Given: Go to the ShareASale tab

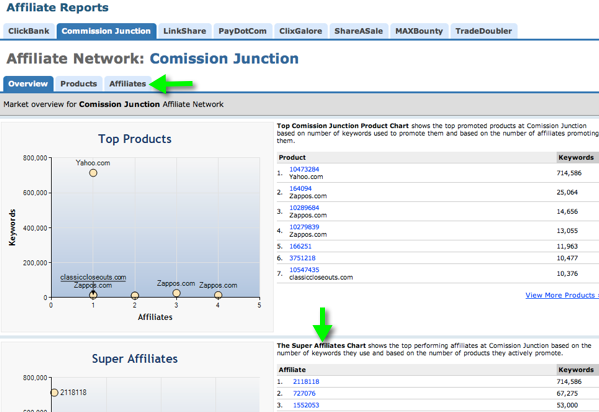Looking at the screenshot, I should tap(359, 31).
